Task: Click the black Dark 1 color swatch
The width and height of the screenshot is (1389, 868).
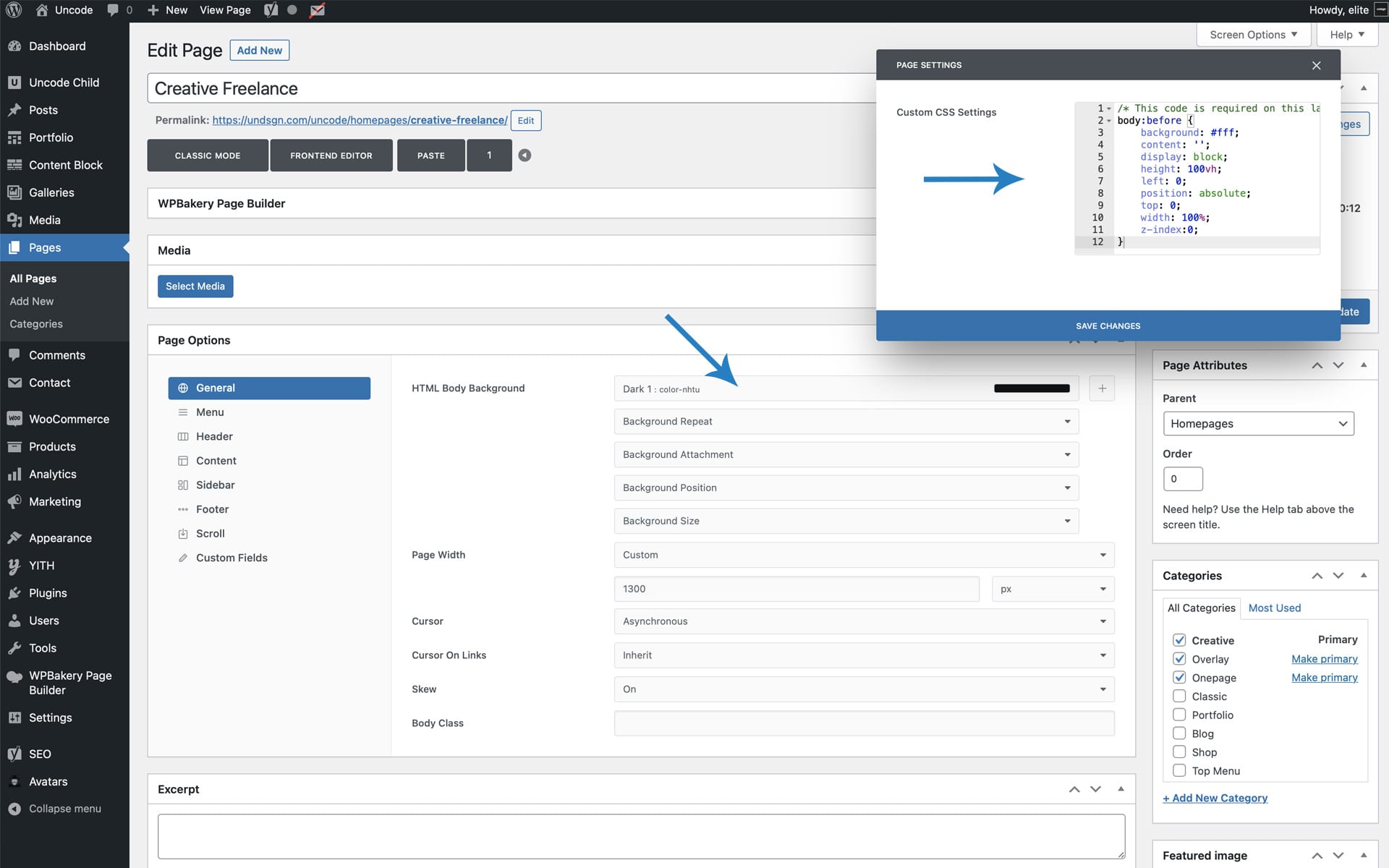Action: [1032, 388]
